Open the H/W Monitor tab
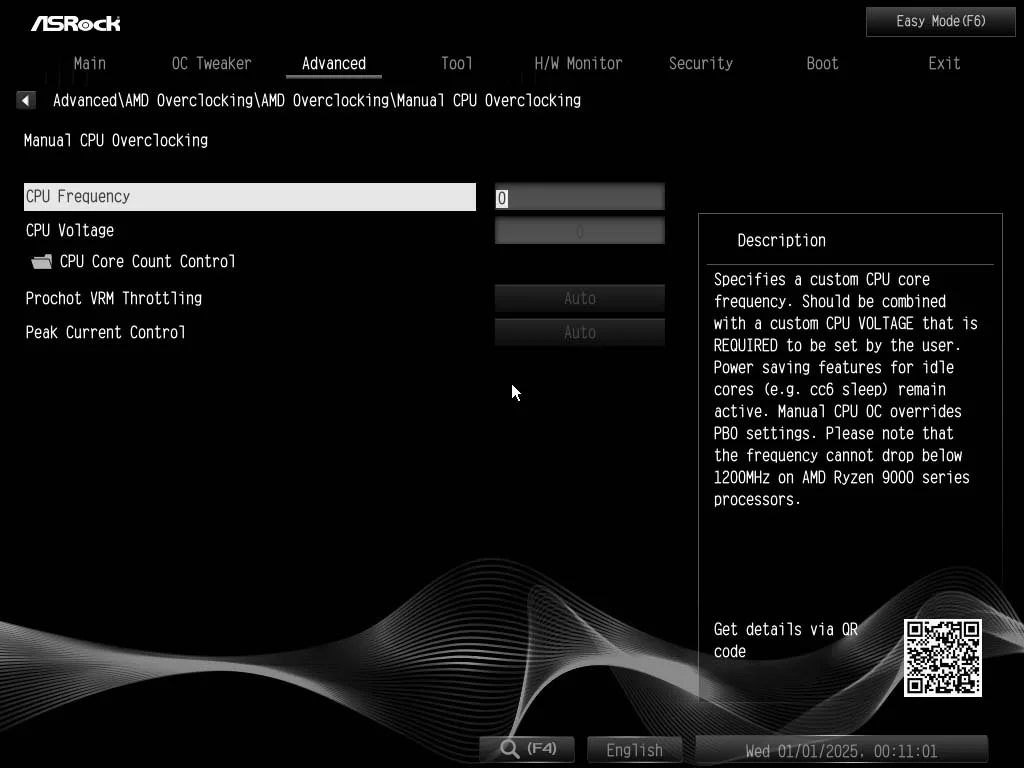Image resolution: width=1024 pixels, height=768 pixels. click(578, 63)
